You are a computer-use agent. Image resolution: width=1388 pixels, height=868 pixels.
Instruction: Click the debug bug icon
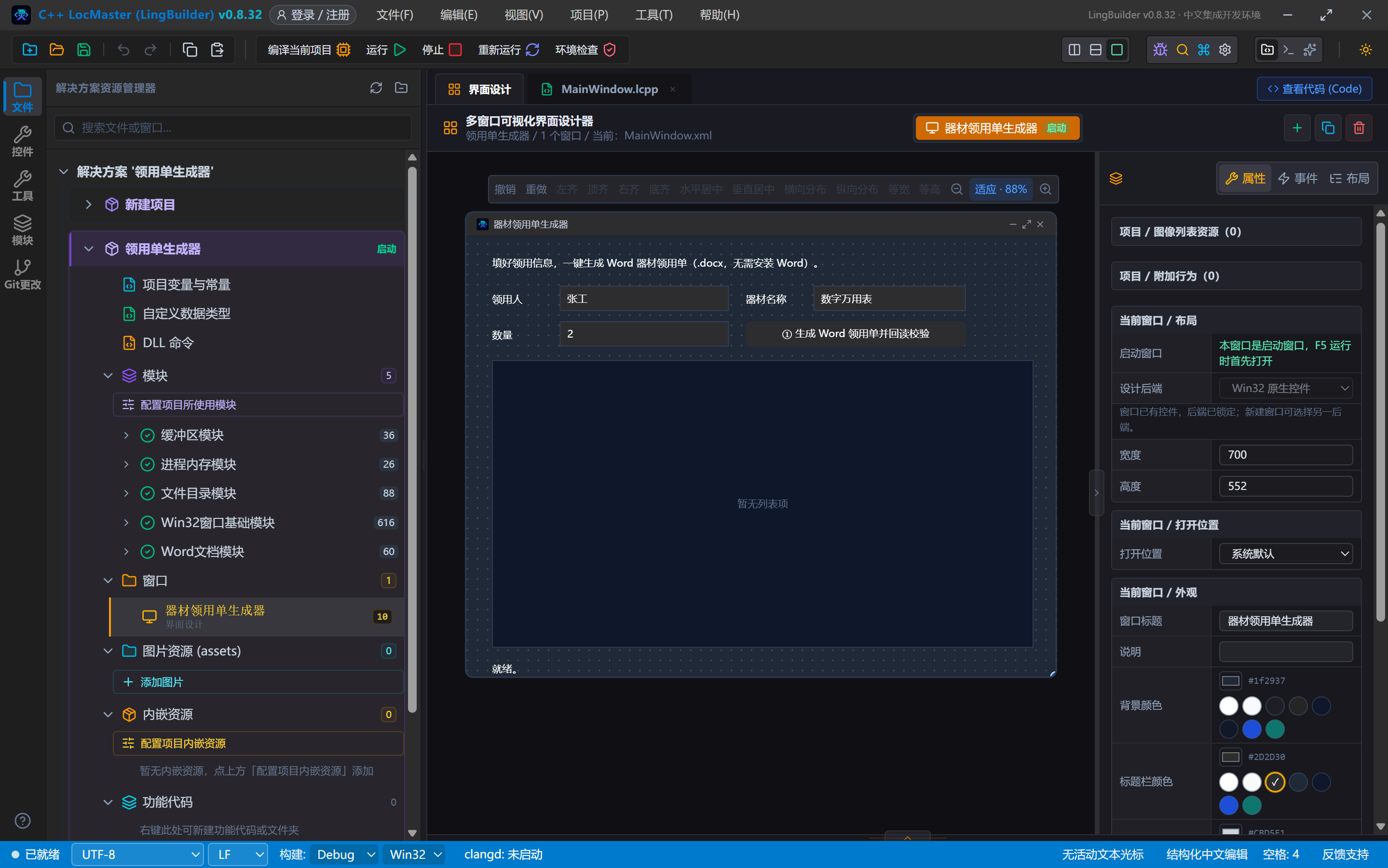[x=1160, y=50]
